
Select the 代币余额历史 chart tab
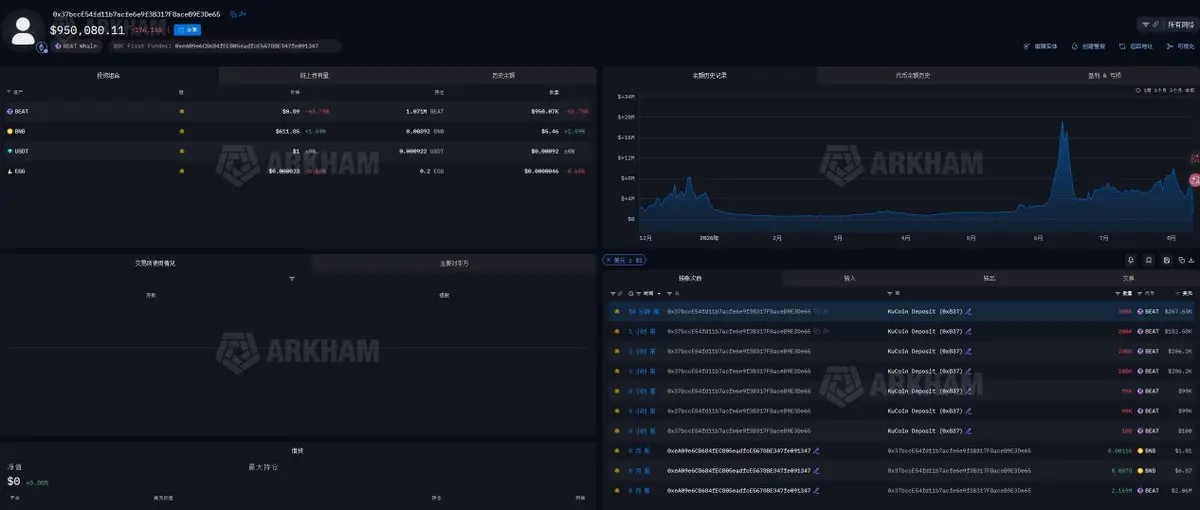click(x=912, y=75)
